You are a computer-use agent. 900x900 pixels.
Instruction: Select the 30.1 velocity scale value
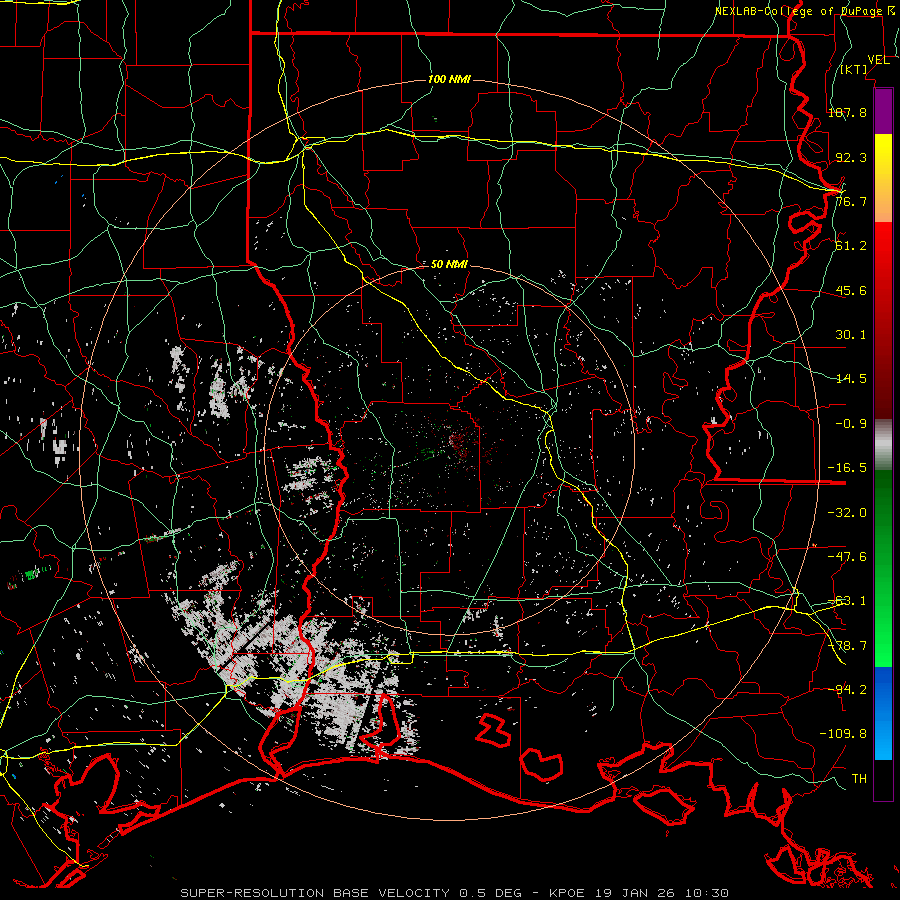pyautogui.click(x=851, y=335)
